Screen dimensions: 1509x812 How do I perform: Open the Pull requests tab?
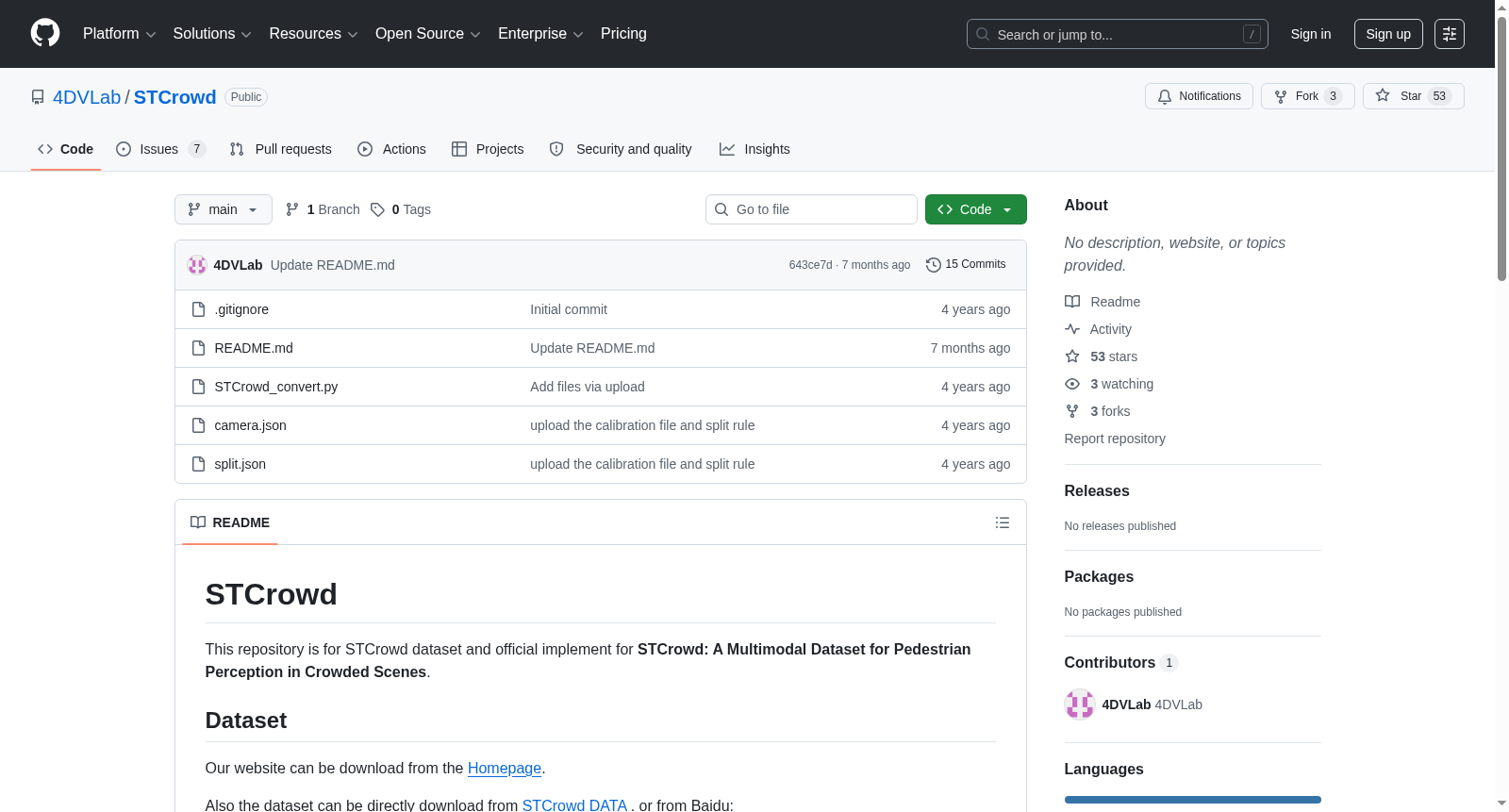(281, 149)
